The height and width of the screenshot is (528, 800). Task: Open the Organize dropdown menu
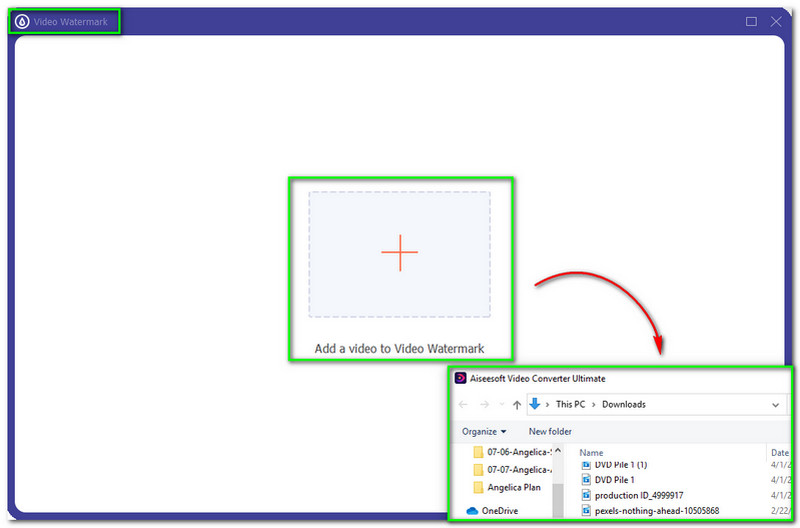(484, 432)
